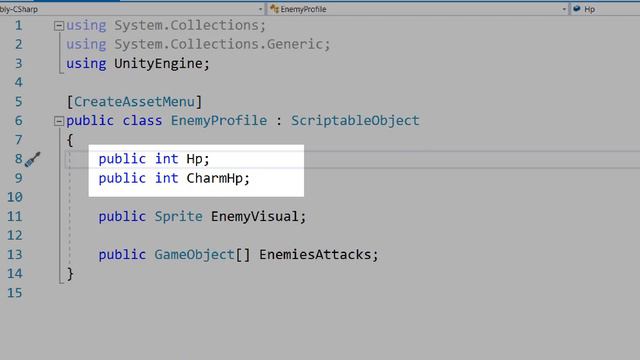
Task: Click the Sprite type on line 11
Action: point(178,216)
